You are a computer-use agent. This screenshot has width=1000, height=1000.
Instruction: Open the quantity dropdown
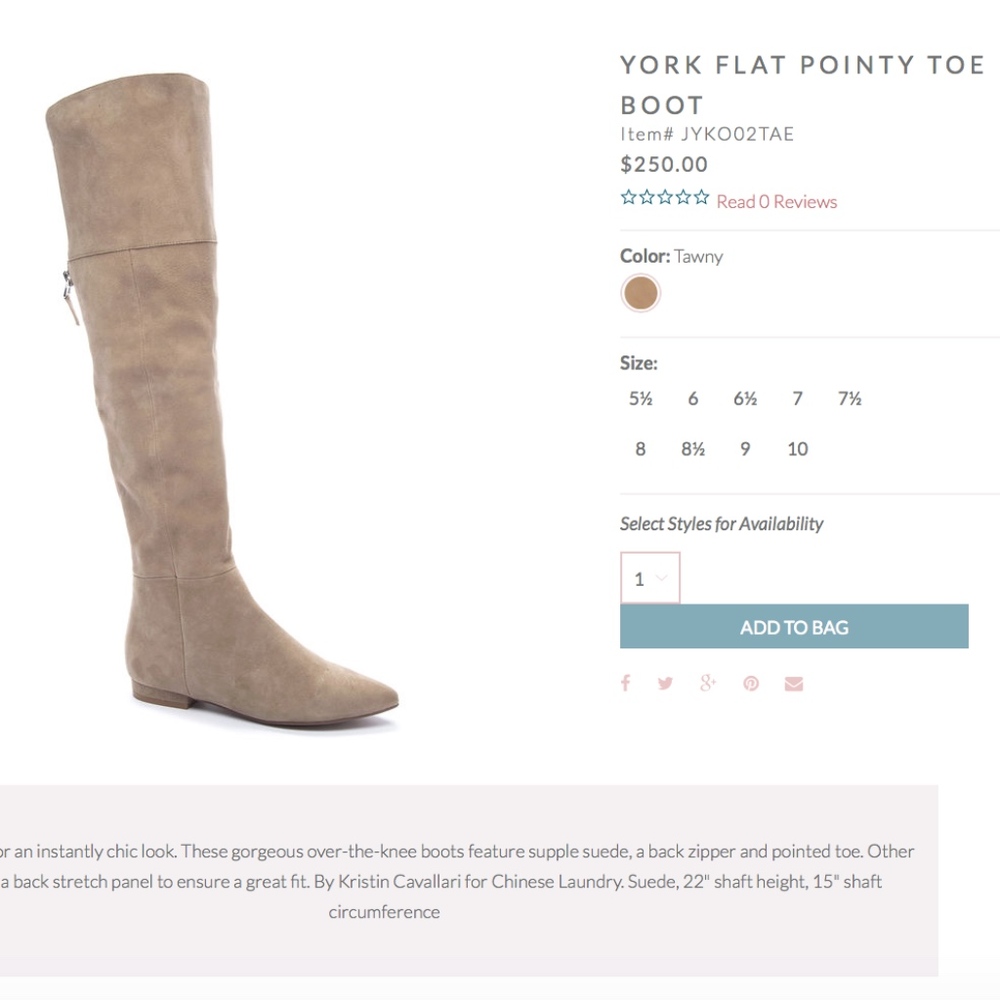coord(650,578)
